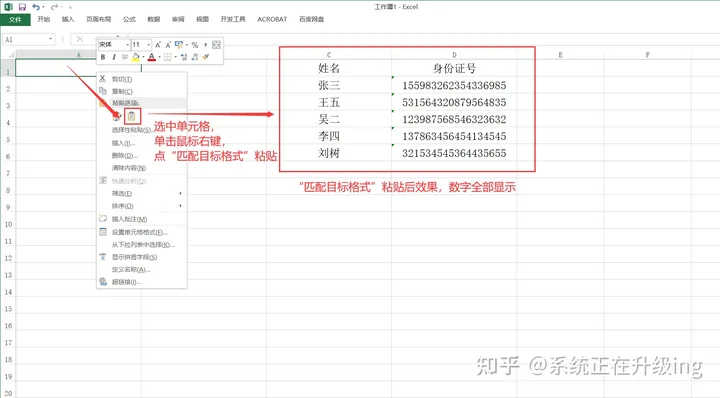
Task: Click the green 文件 button
Action: pos(15,20)
